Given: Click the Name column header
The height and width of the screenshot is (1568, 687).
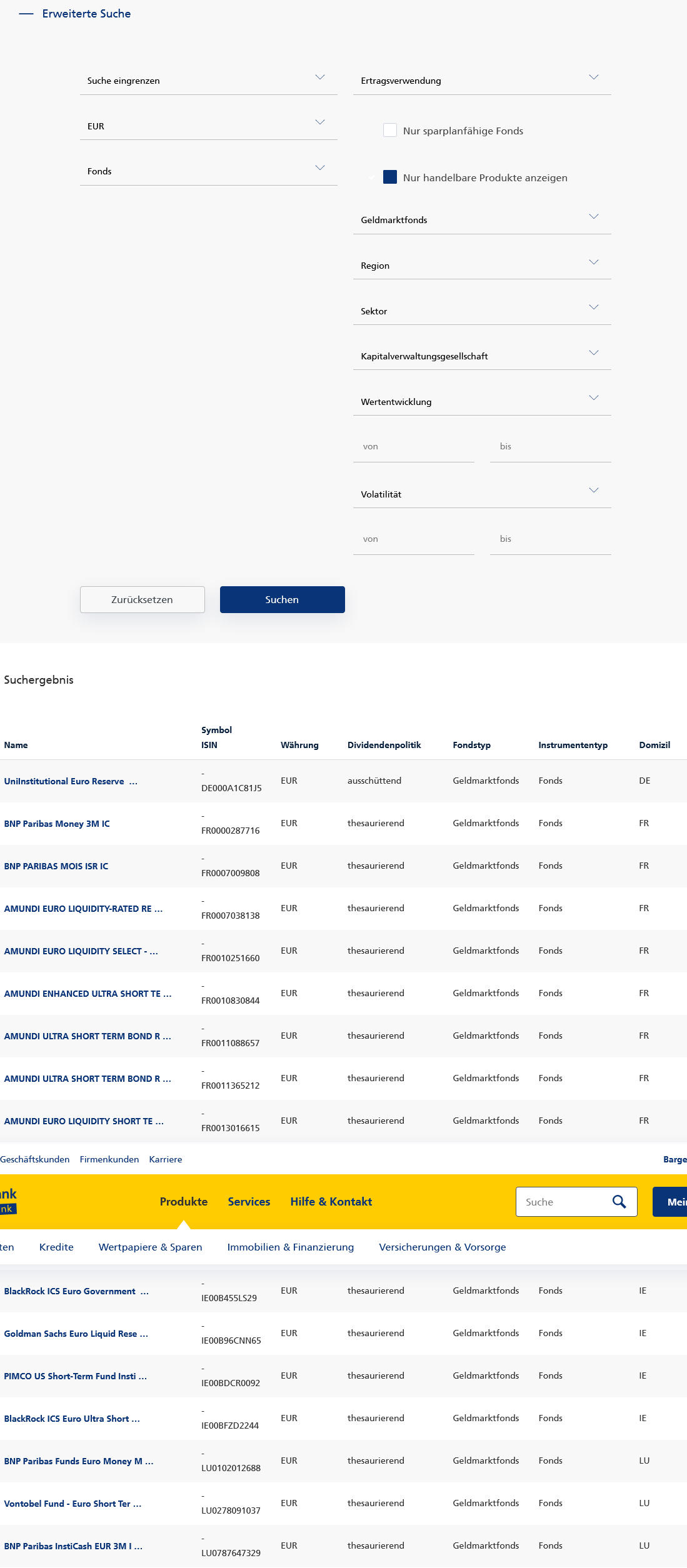Looking at the screenshot, I should pos(16,745).
